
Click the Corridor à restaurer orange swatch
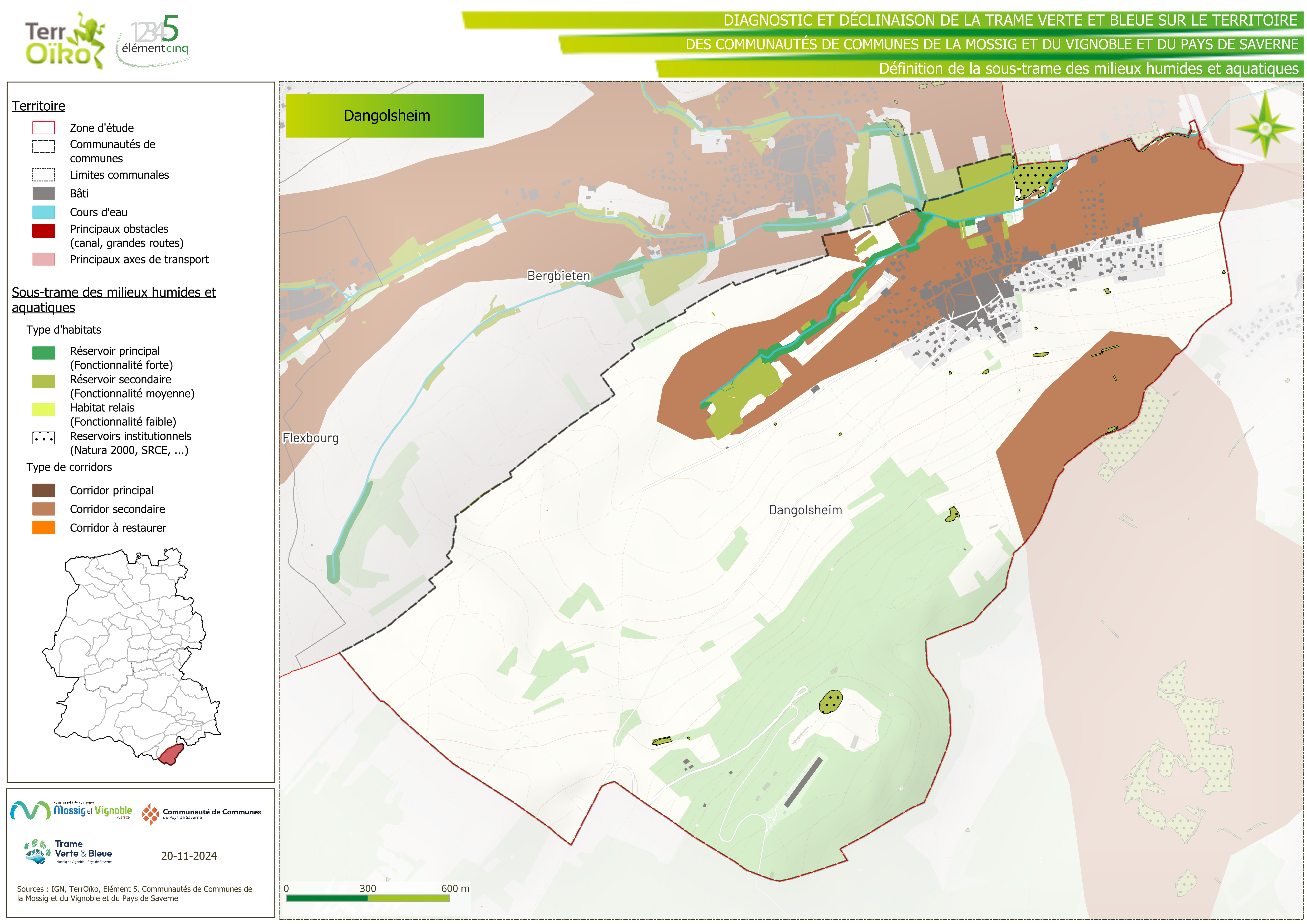44,528
